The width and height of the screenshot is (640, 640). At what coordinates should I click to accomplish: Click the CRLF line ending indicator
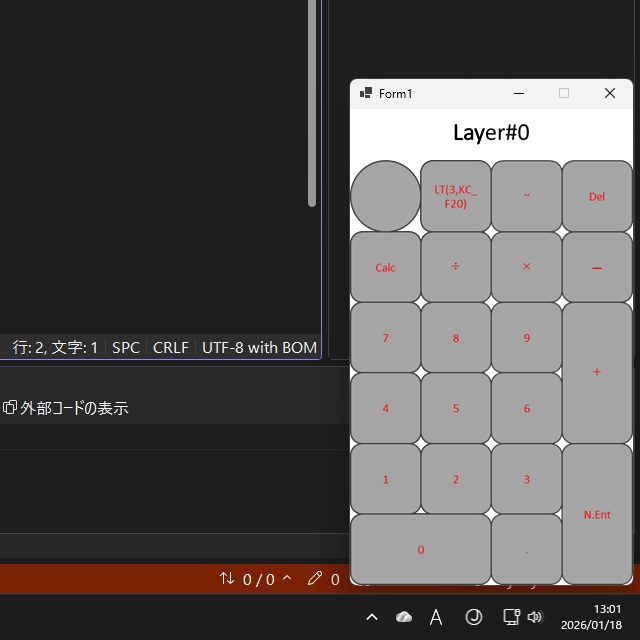click(x=170, y=348)
